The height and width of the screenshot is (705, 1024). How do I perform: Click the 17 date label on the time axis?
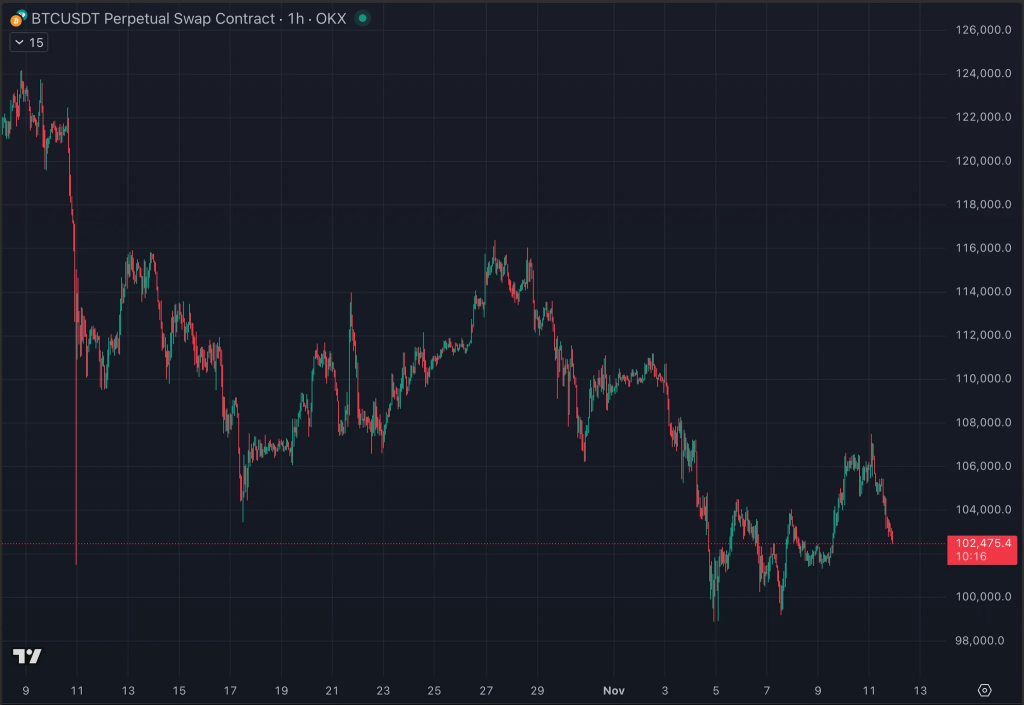click(x=230, y=690)
